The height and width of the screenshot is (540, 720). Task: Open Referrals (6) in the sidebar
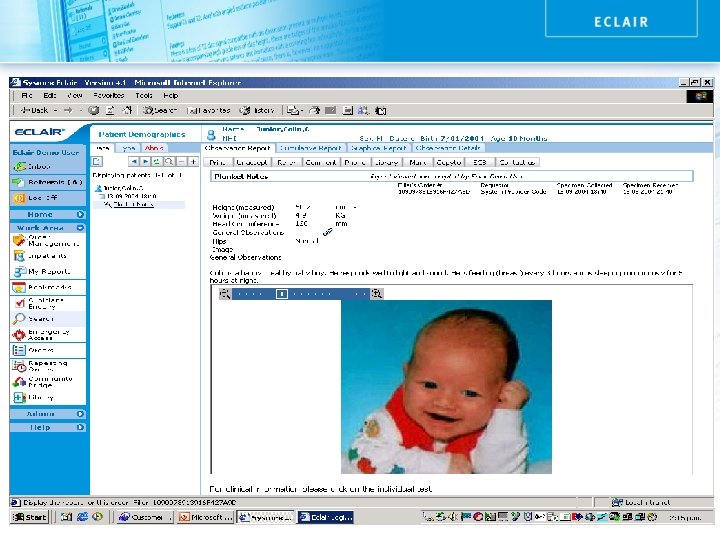[48, 182]
